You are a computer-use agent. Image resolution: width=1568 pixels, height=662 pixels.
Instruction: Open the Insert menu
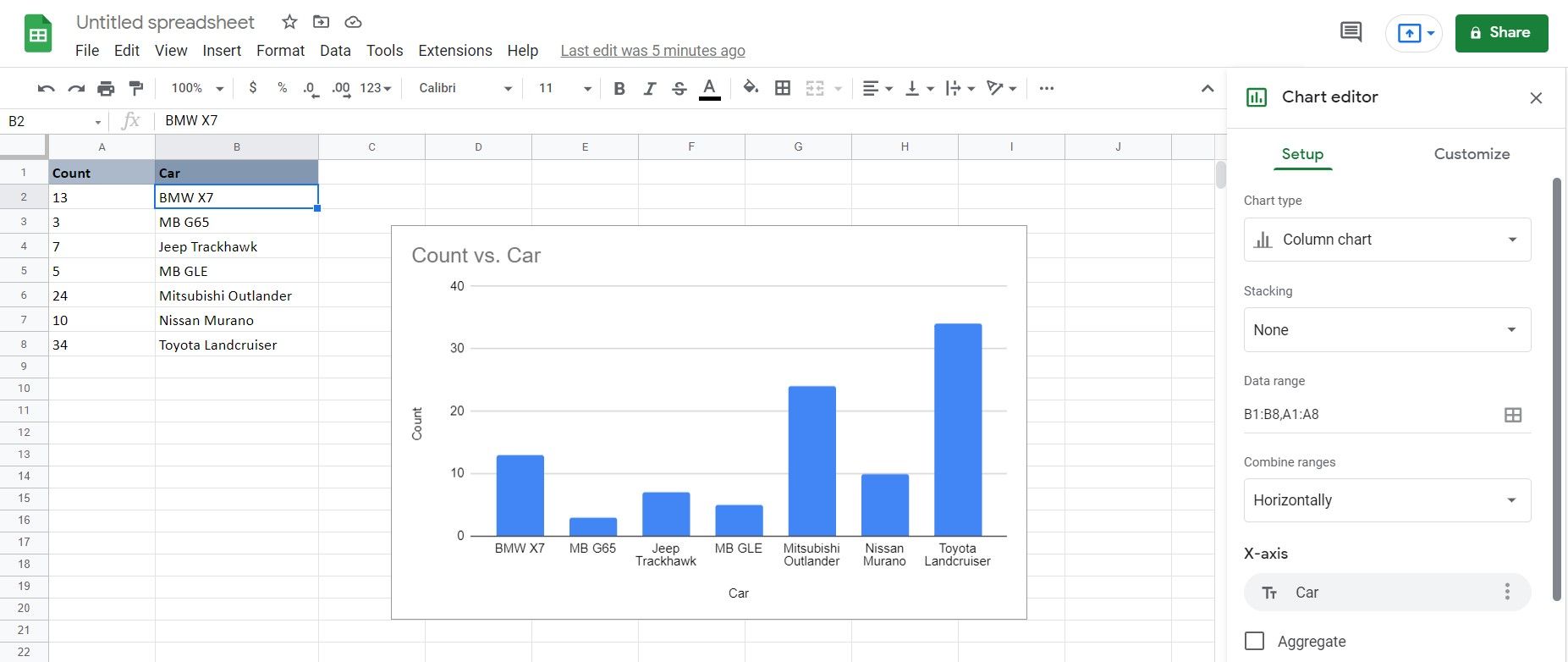click(222, 51)
